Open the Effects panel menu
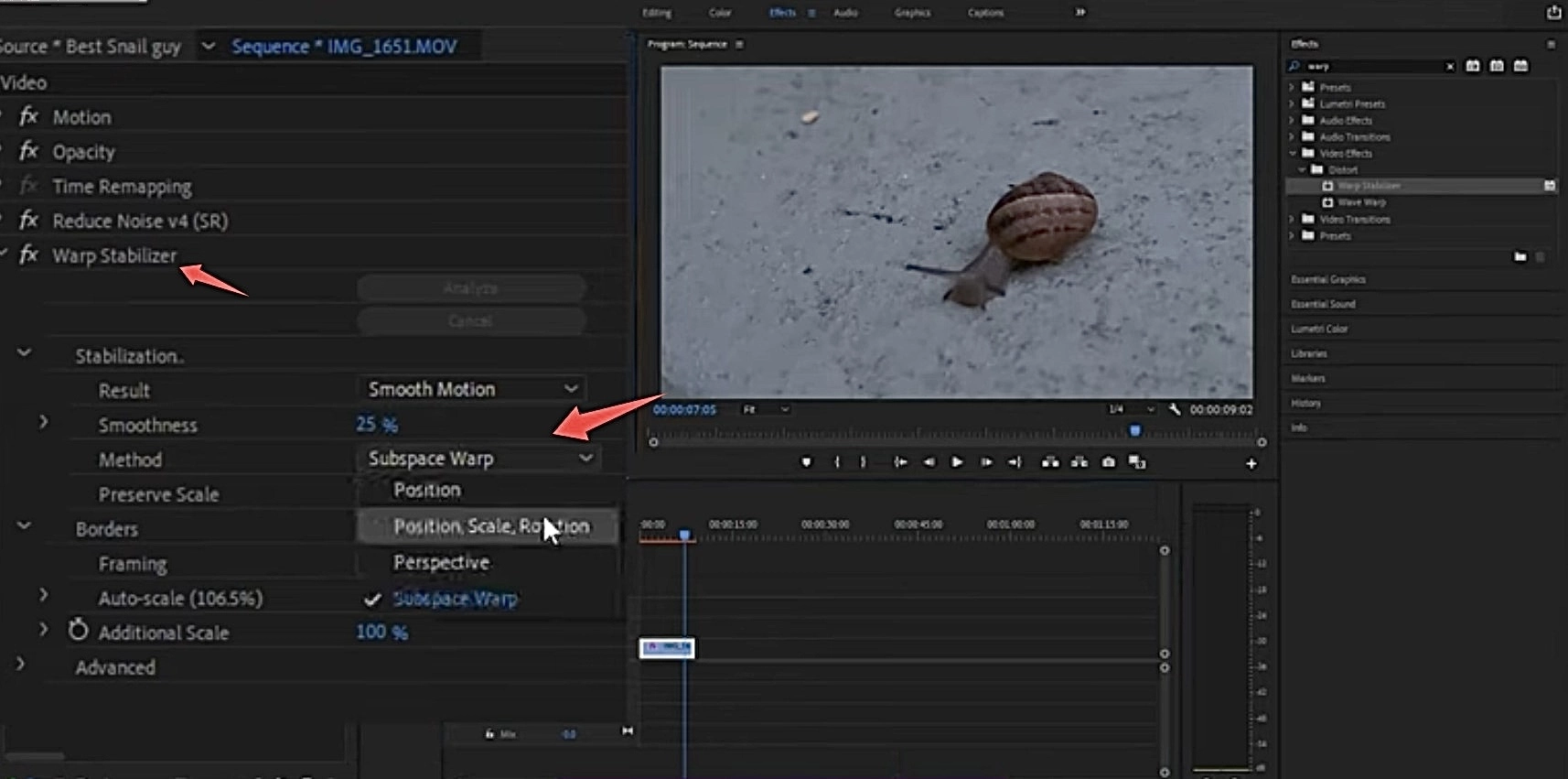 point(1551,44)
